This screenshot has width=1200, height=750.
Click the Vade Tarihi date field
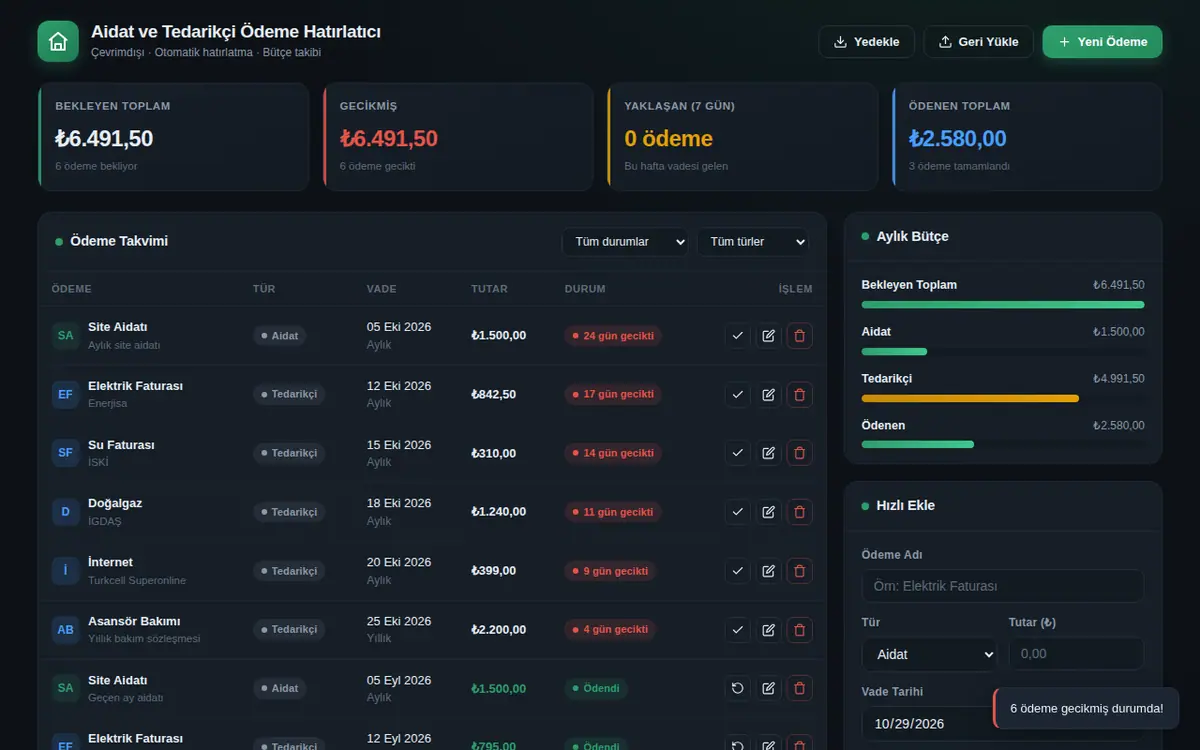[x=929, y=723]
